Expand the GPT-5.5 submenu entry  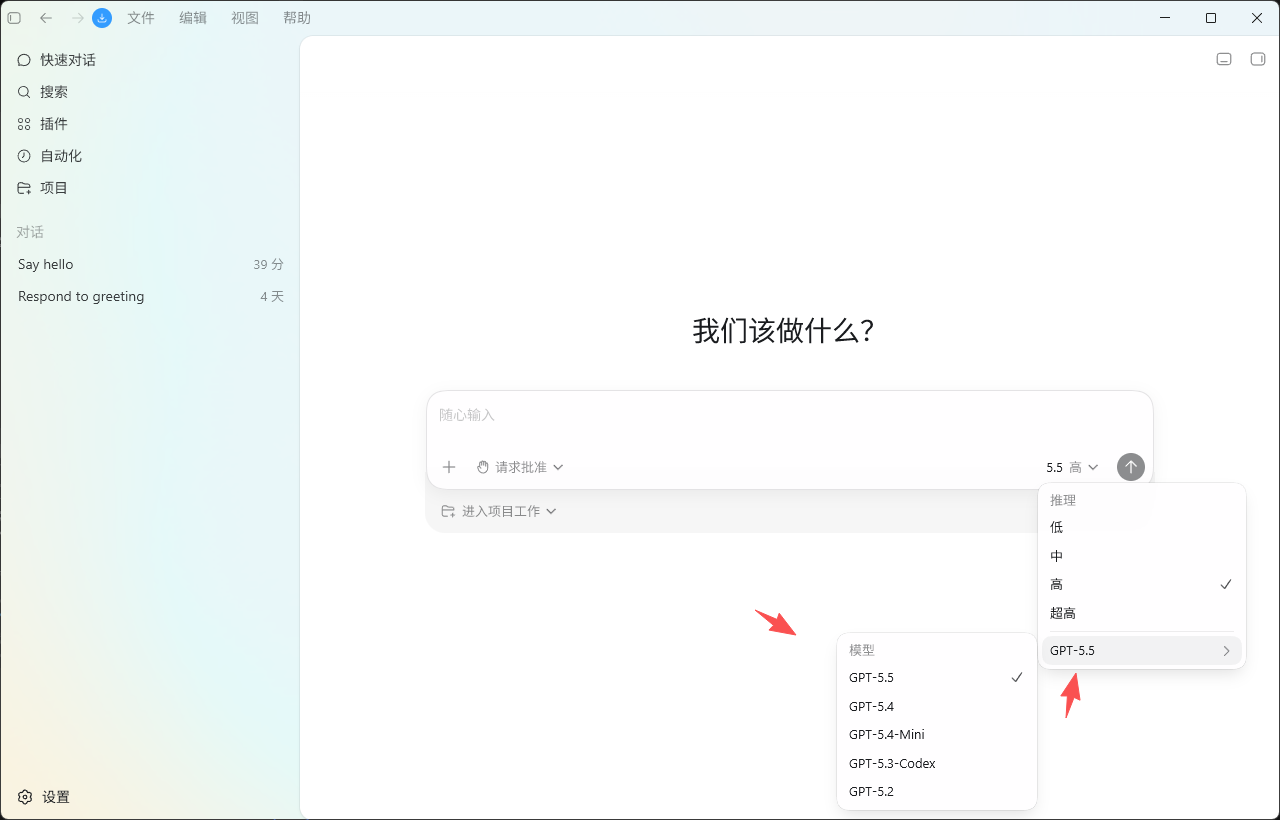point(1142,651)
